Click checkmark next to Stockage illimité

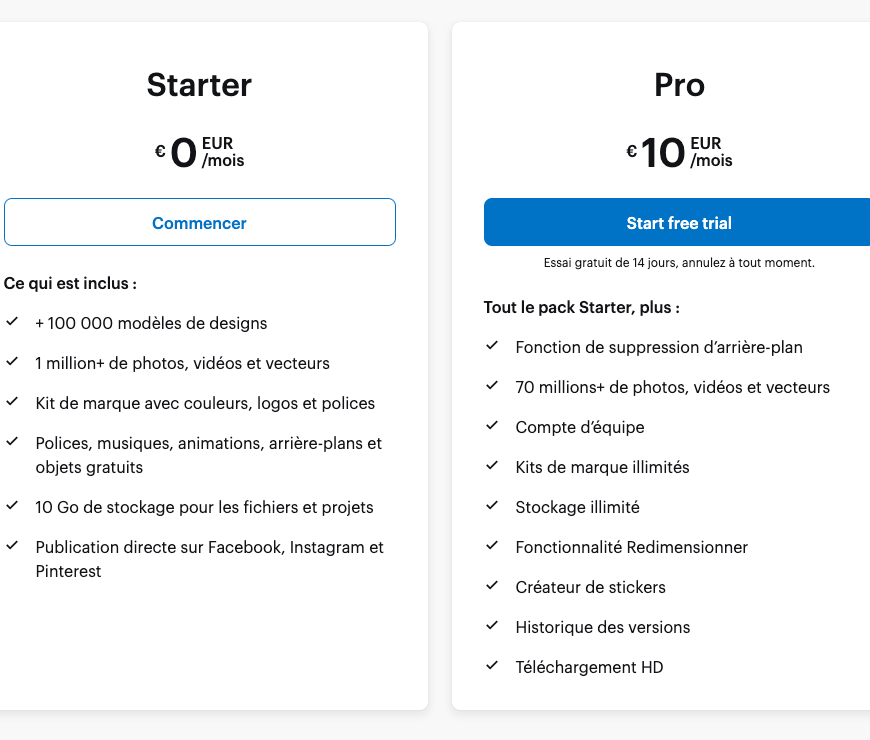pyautogui.click(x=492, y=506)
